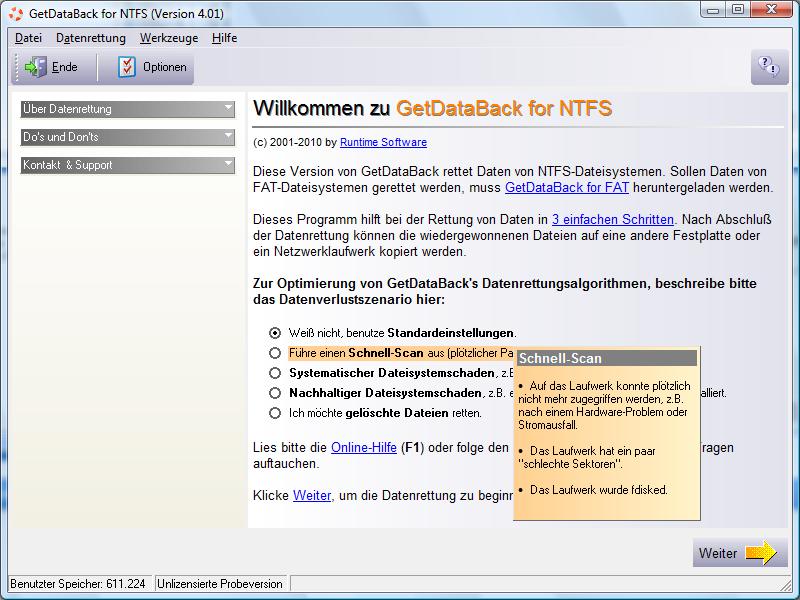Open the 3 einfachen Schritten link

(x=613, y=219)
